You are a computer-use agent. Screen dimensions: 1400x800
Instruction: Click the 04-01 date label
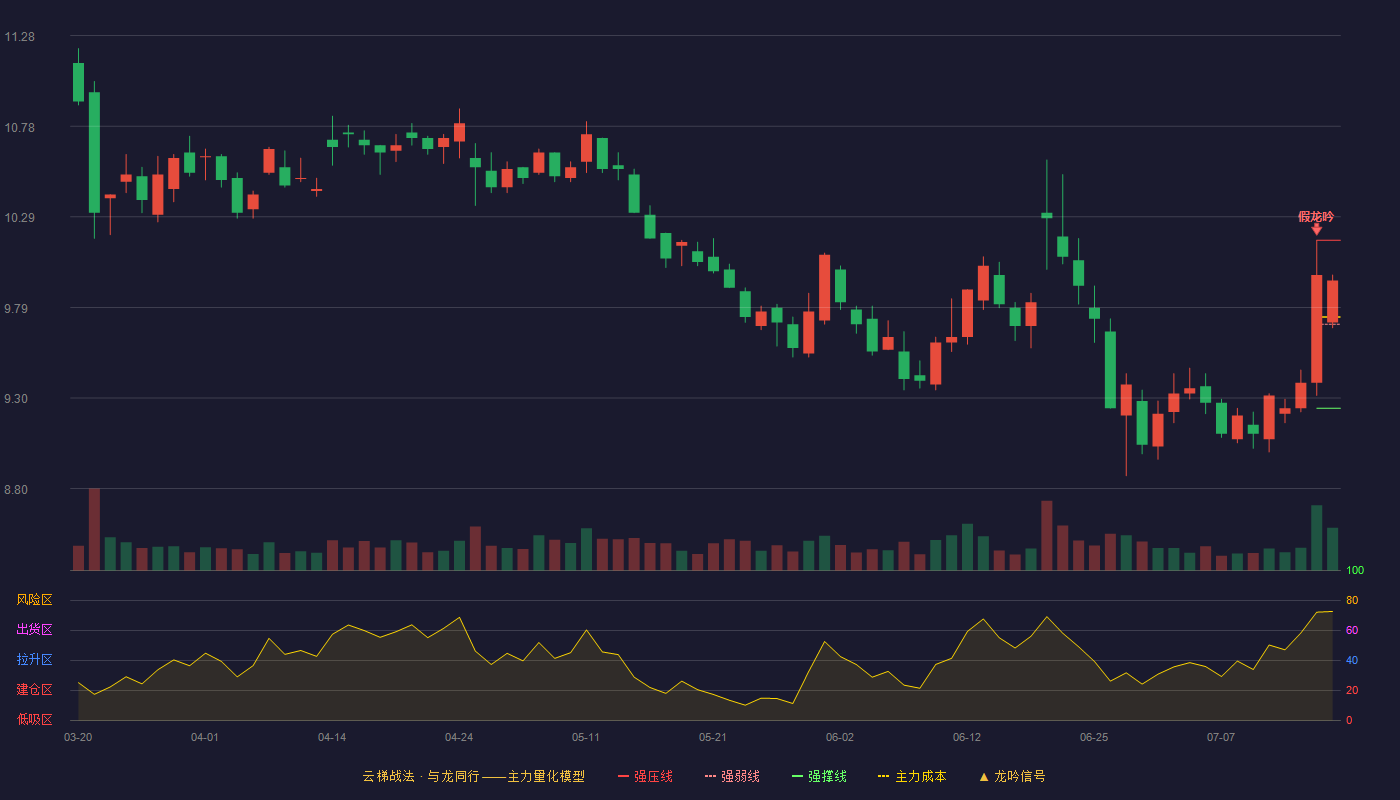click(x=205, y=737)
